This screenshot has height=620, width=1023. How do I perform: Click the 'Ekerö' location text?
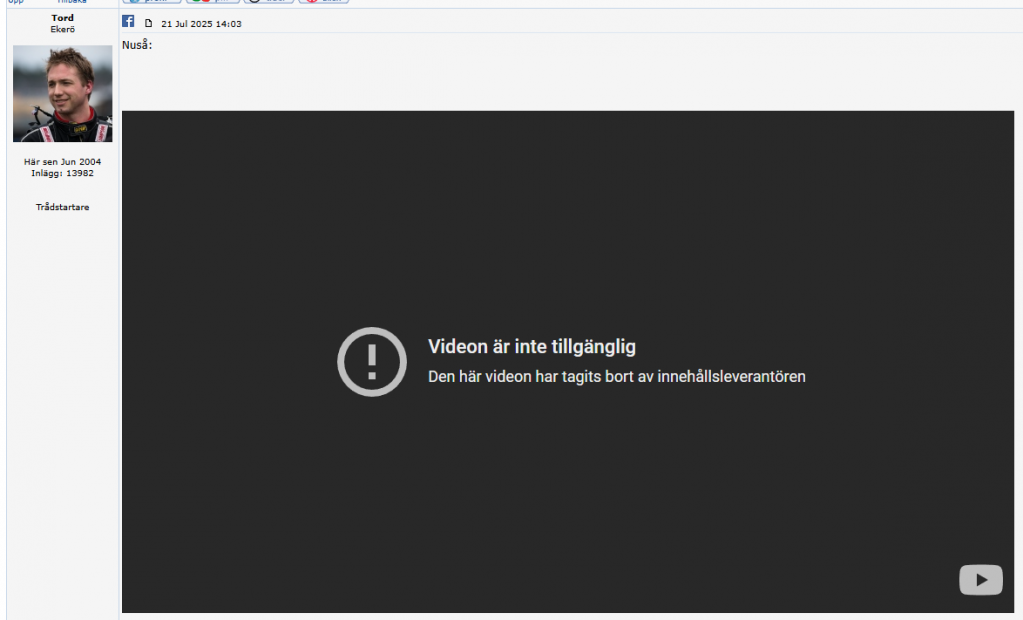point(63,29)
